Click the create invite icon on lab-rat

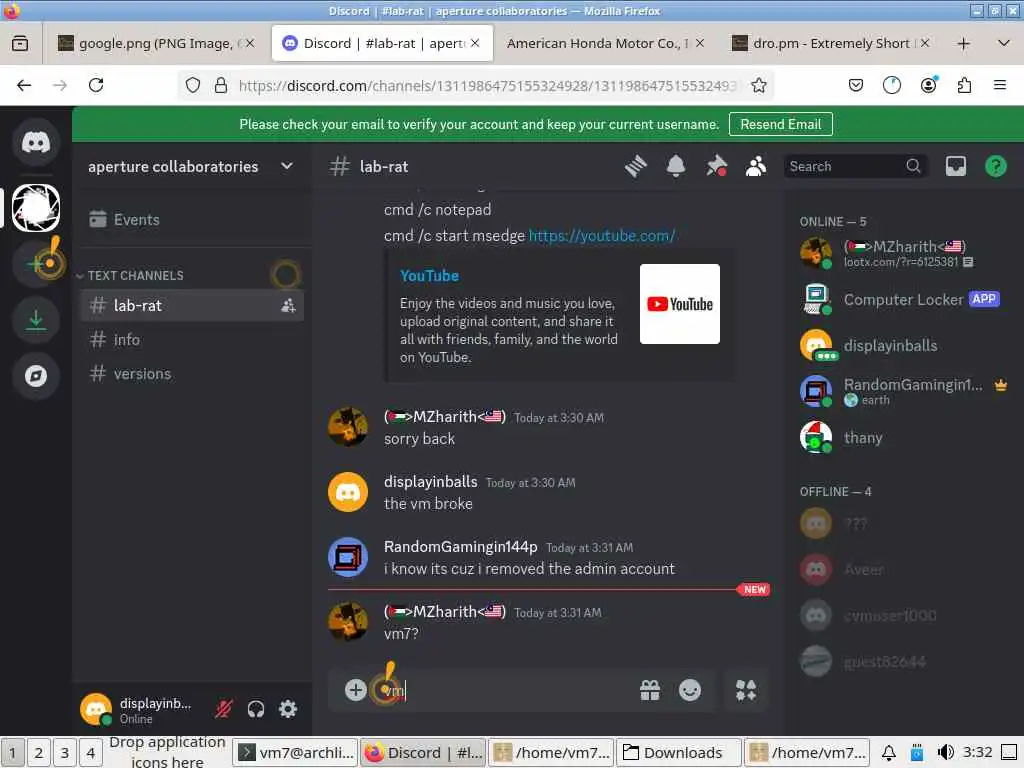pyautogui.click(x=288, y=306)
